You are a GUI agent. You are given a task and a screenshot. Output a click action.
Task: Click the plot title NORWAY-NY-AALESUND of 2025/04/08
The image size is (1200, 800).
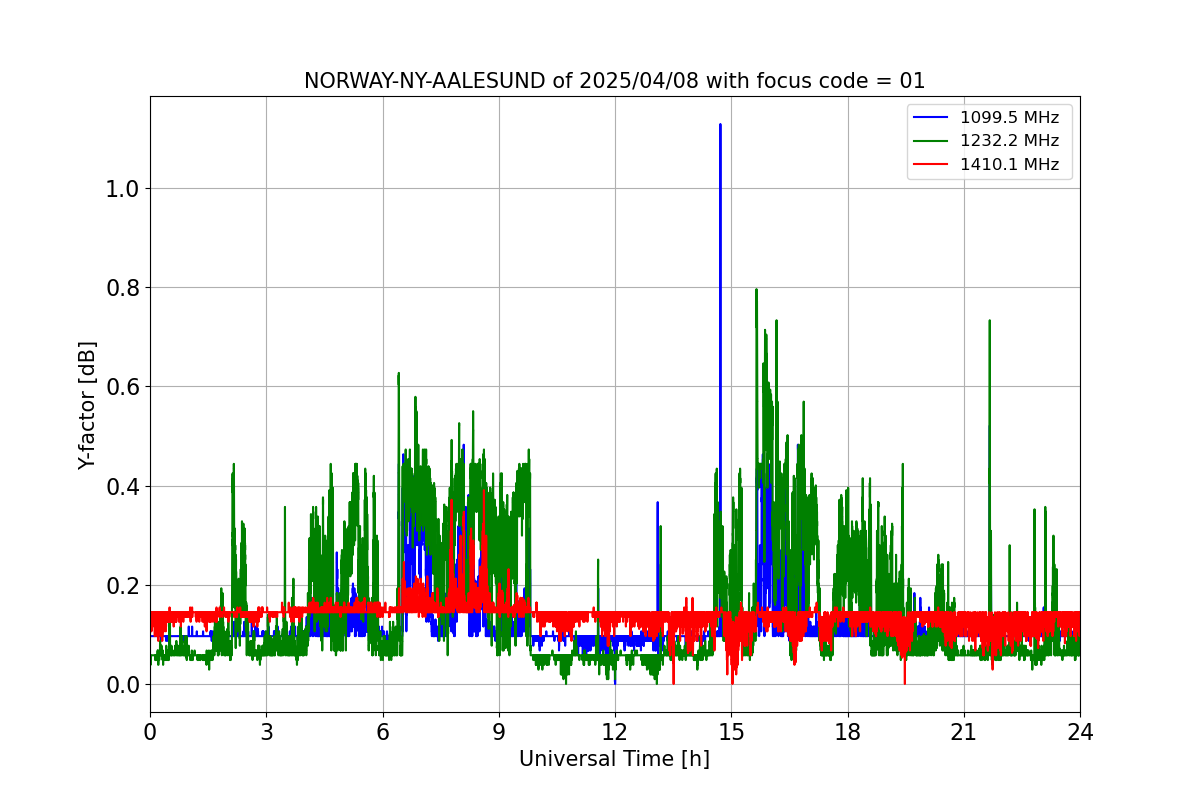click(x=614, y=81)
